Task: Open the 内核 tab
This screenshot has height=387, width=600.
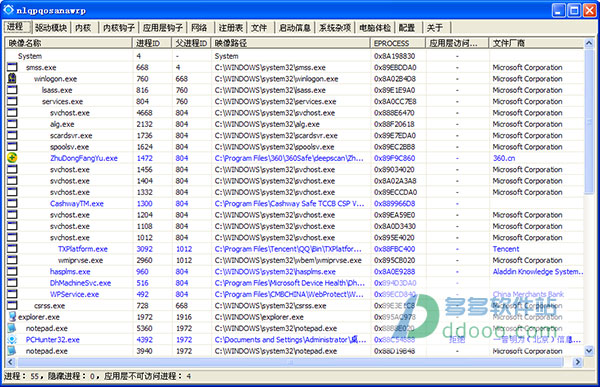Action: pyautogui.click(x=83, y=28)
